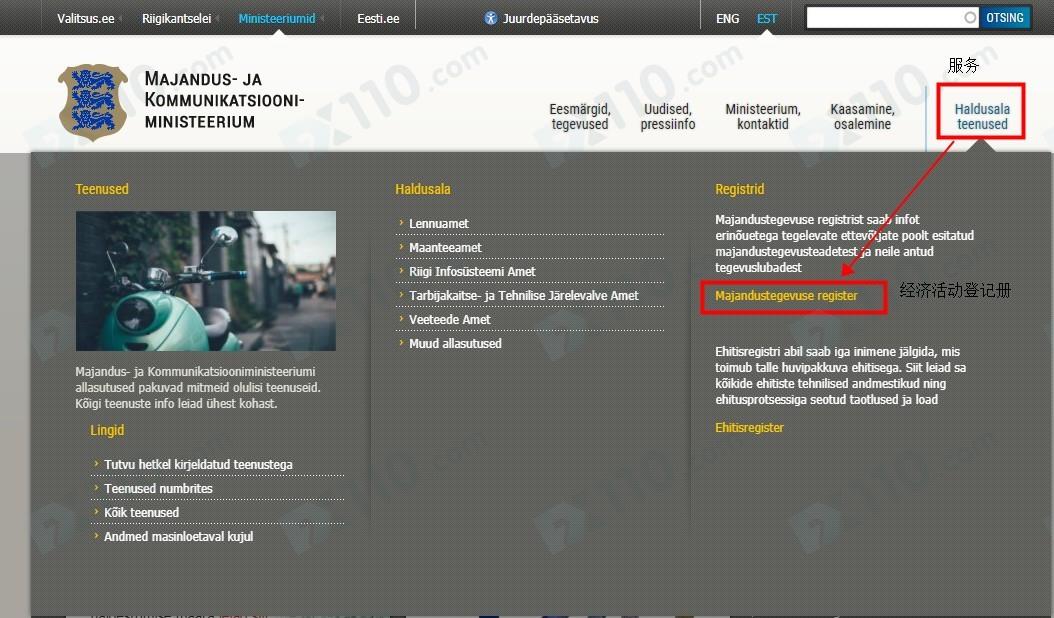Open the Eesmärgid, tegevused menu
The height and width of the screenshot is (618, 1054).
pyautogui.click(x=580, y=117)
